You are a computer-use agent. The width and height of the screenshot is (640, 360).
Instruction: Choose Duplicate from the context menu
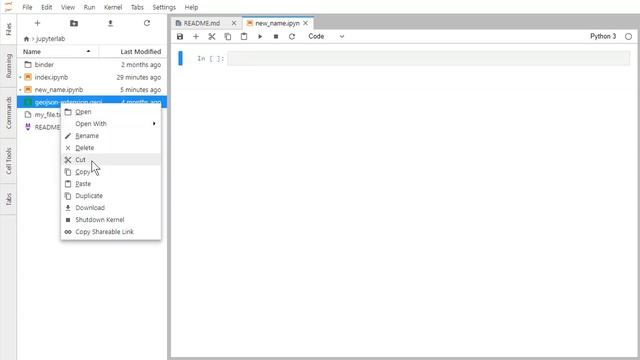(111, 196)
